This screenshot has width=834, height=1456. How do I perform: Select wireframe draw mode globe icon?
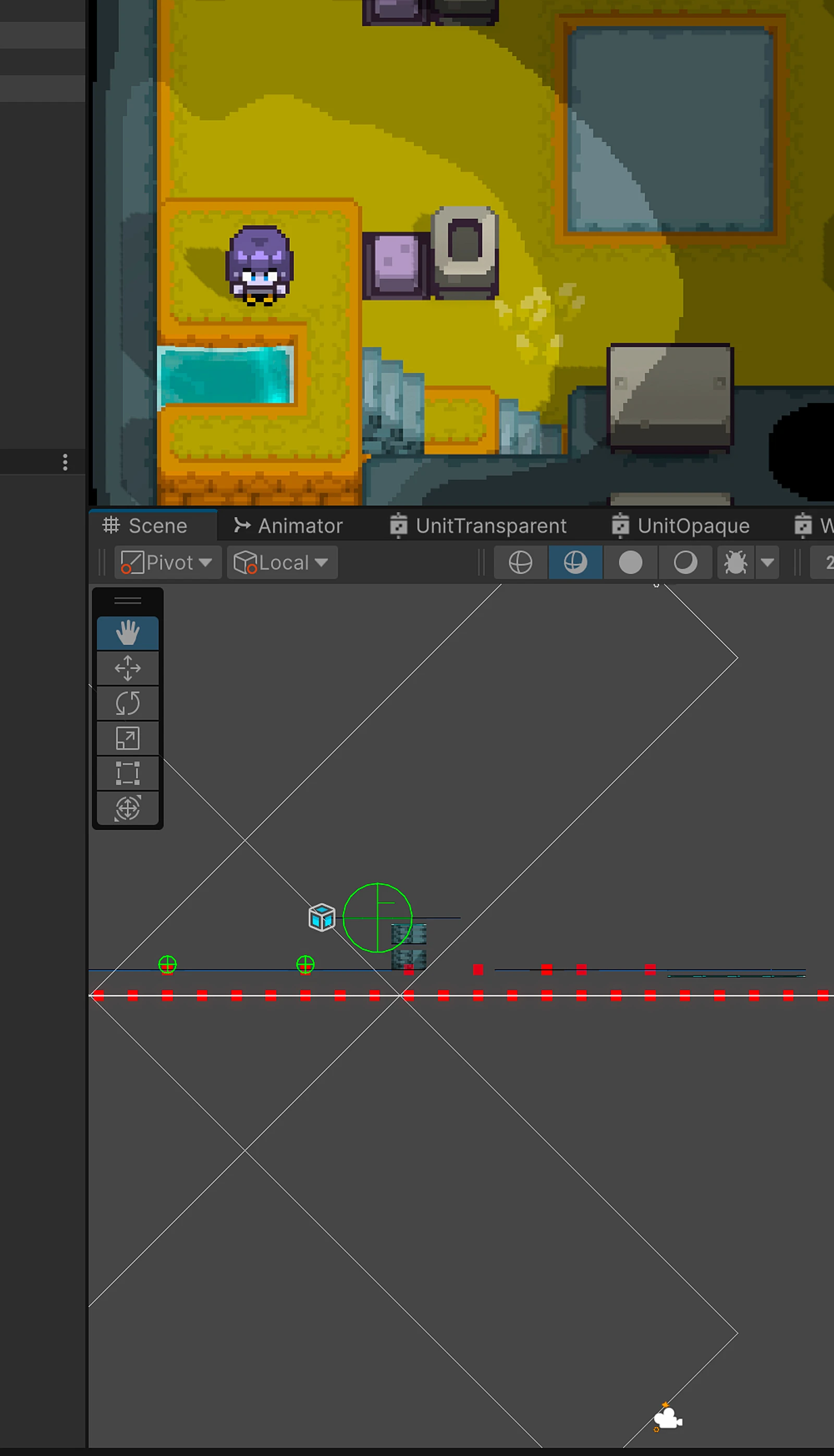point(520,562)
